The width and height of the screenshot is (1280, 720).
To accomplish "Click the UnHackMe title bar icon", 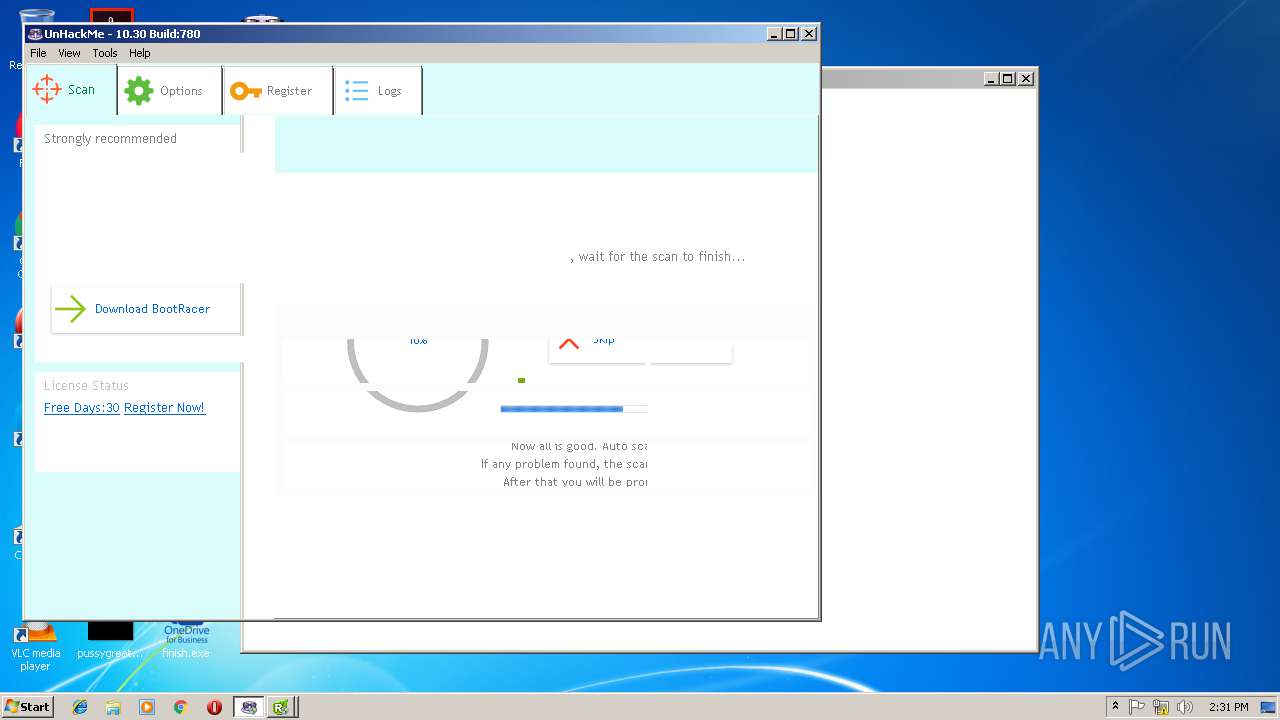I will pyautogui.click(x=35, y=33).
